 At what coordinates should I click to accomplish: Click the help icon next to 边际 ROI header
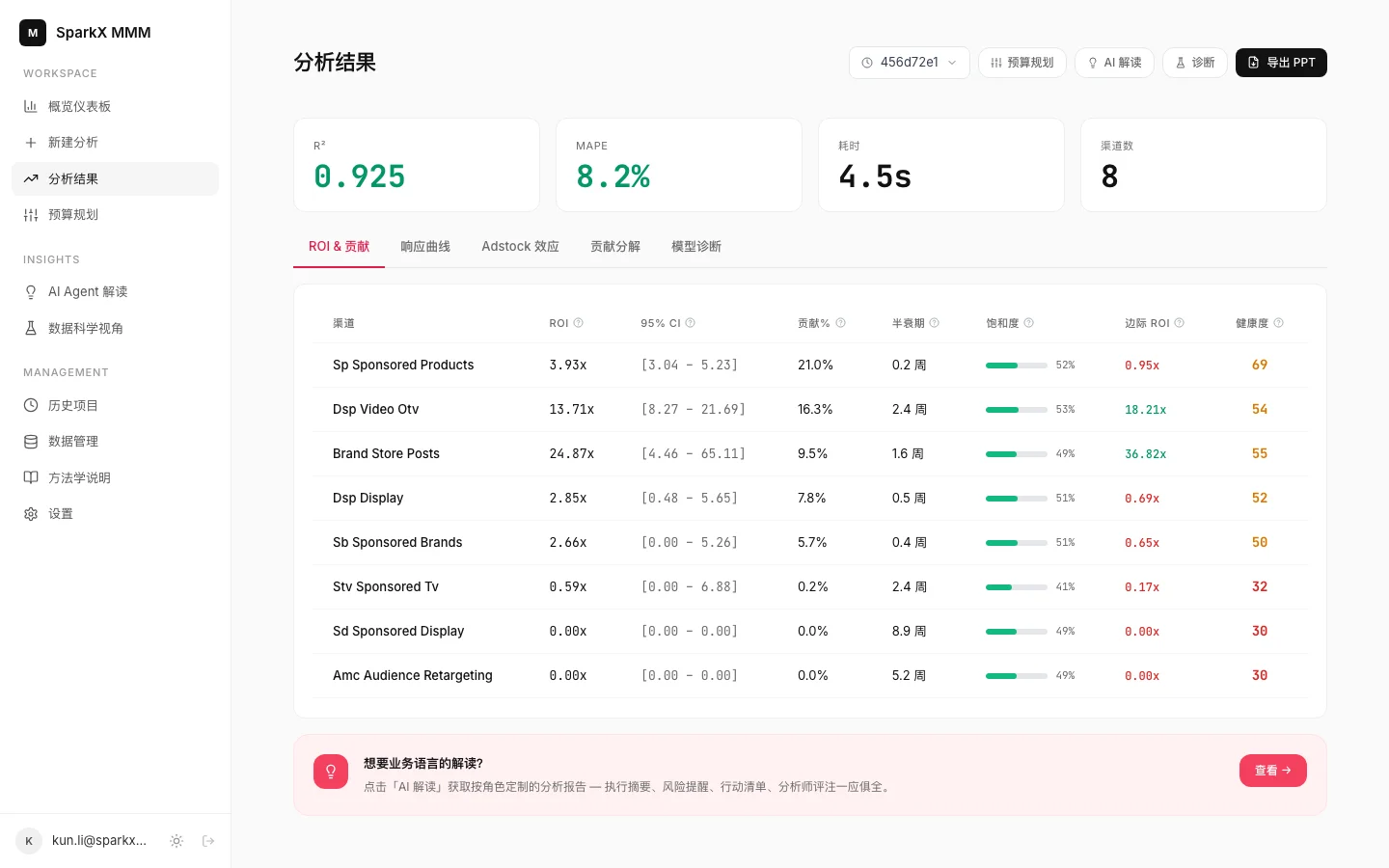(x=1180, y=323)
